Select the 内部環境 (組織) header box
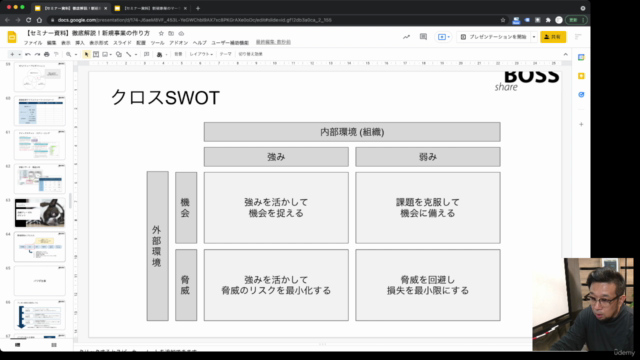 (x=352, y=132)
